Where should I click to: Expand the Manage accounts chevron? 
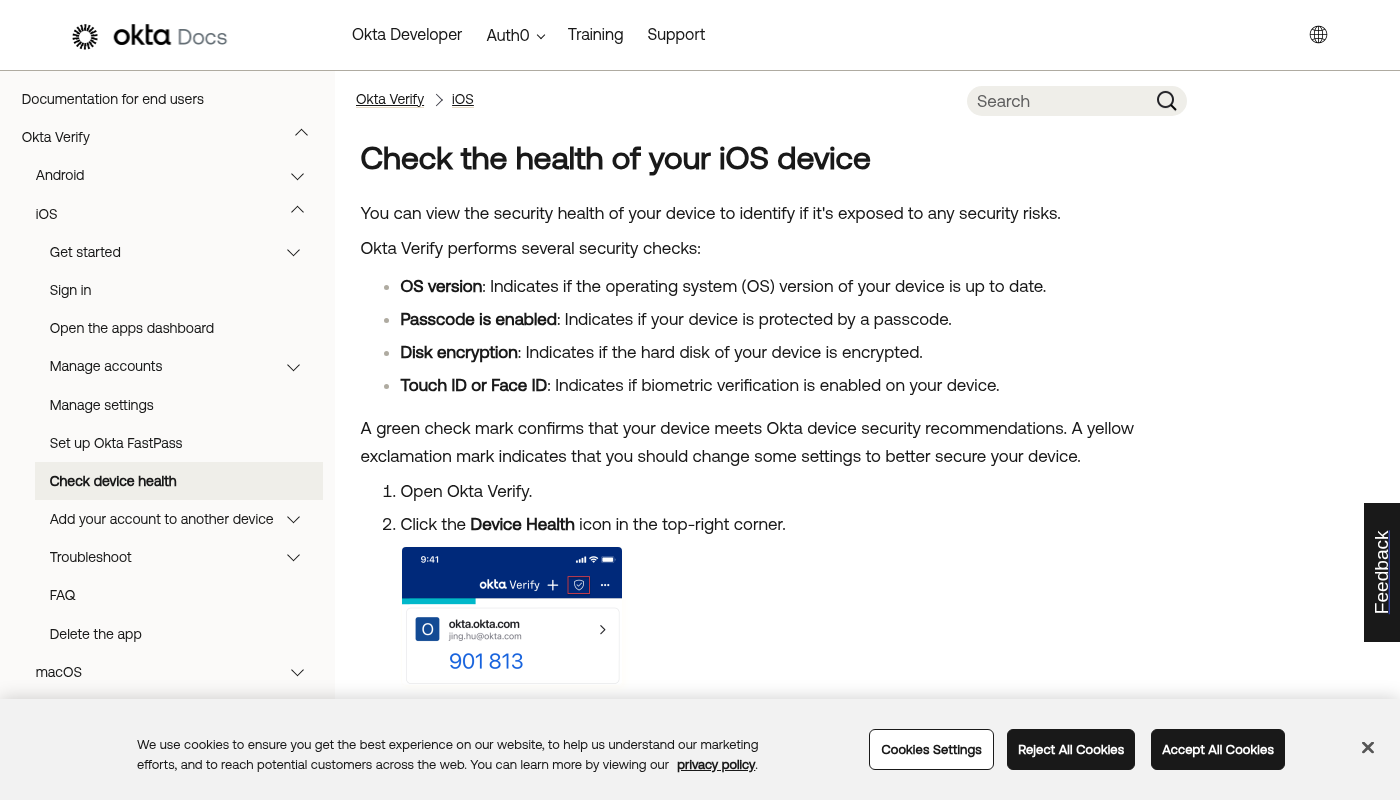tap(294, 367)
